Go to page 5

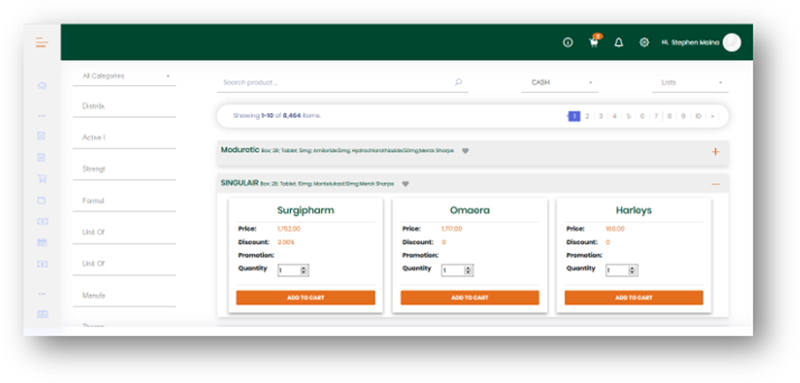tap(629, 116)
